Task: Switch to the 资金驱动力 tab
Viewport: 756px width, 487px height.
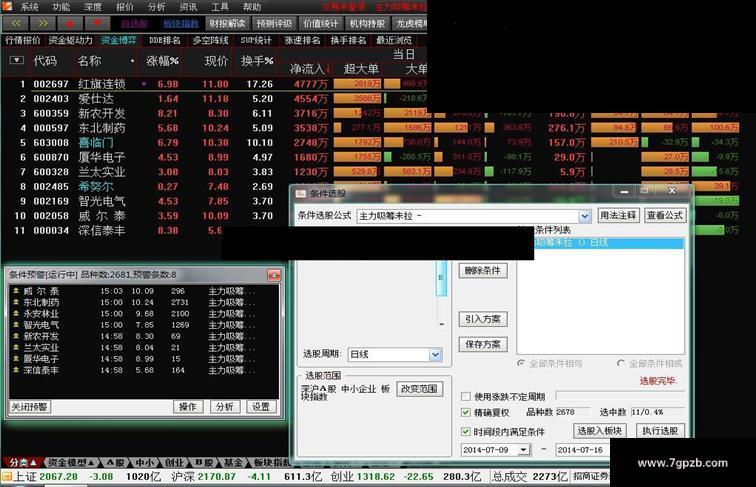Action: click(71, 41)
